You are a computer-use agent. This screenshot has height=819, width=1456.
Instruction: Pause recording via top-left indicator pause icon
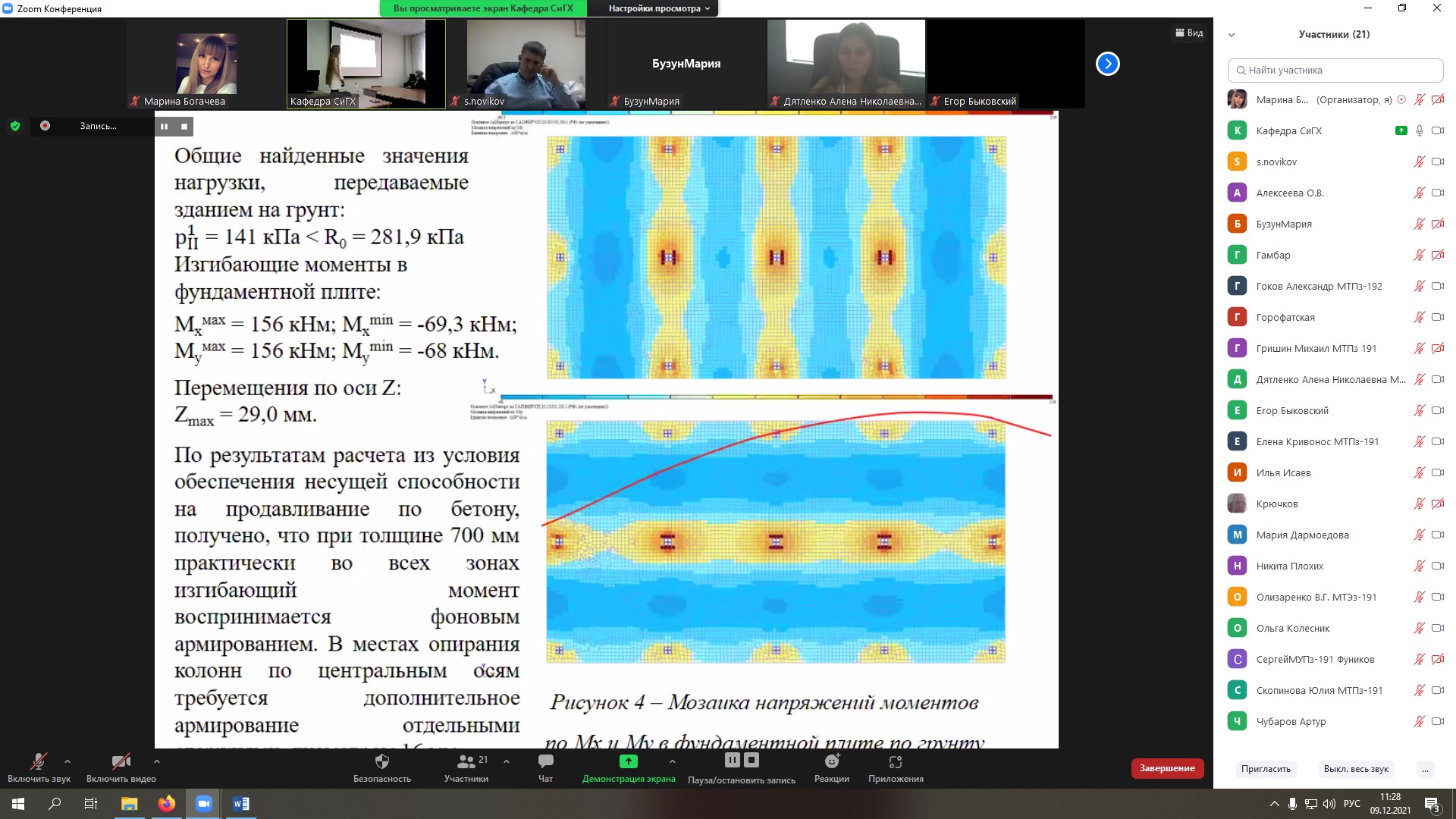[x=164, y=127]
